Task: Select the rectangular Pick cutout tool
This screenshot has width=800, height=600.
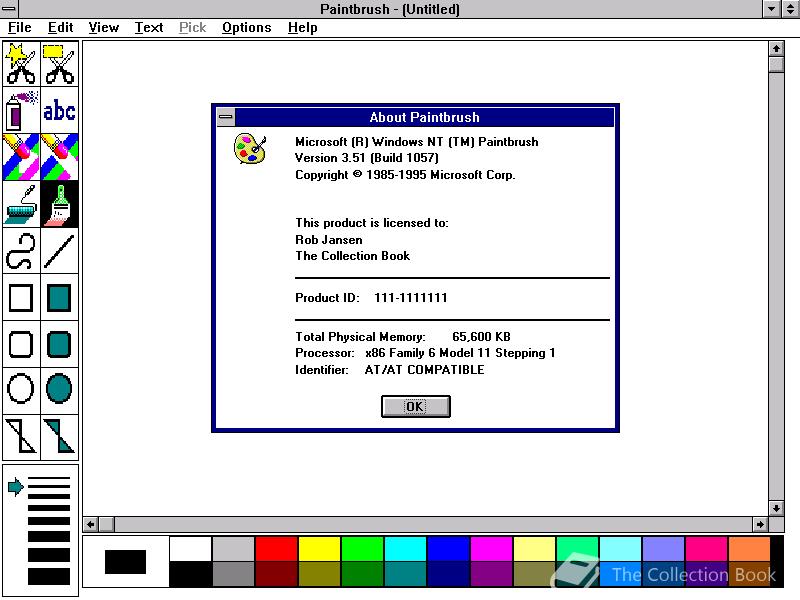Action: click(60, 64)
